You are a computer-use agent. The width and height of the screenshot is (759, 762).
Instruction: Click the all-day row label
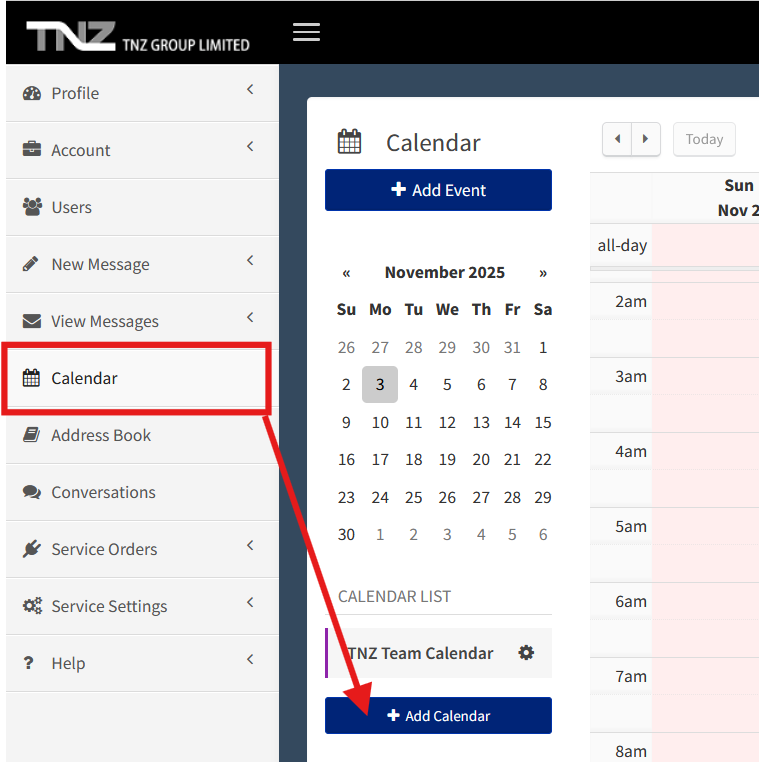pyautogui.click(x=622, y=245)
